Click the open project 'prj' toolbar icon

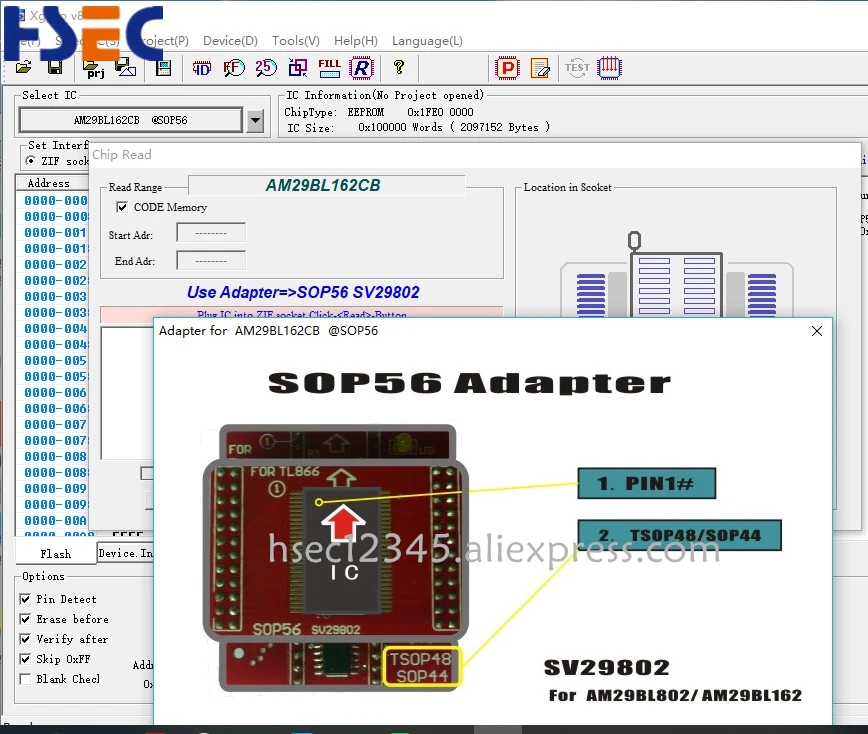coord(94,69)
